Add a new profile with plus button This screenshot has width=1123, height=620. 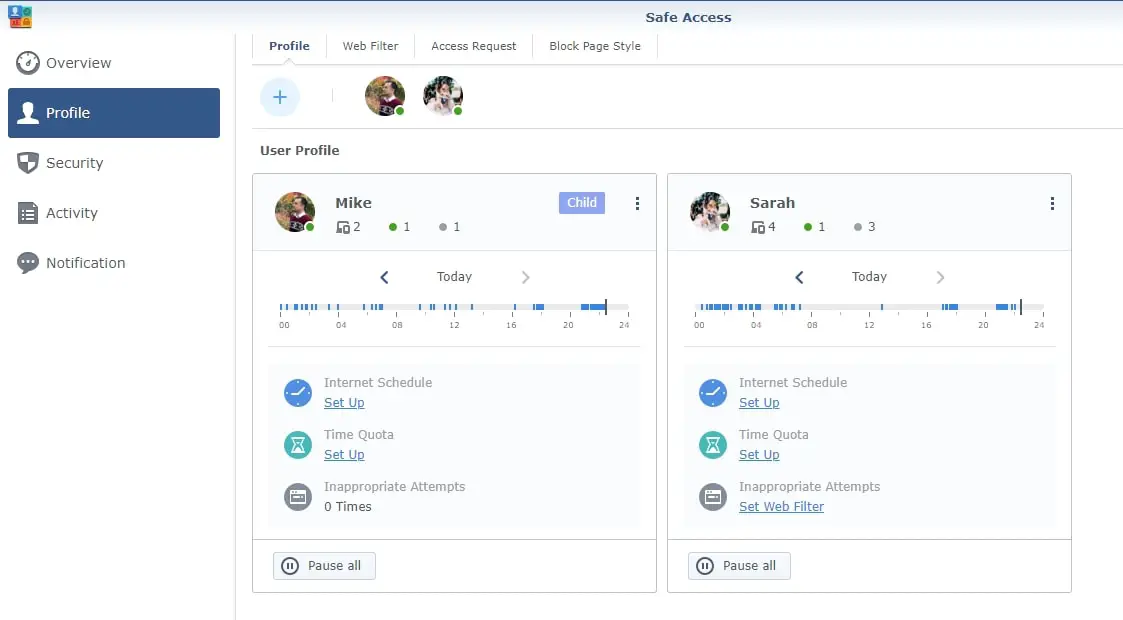[x=280, y=97]
